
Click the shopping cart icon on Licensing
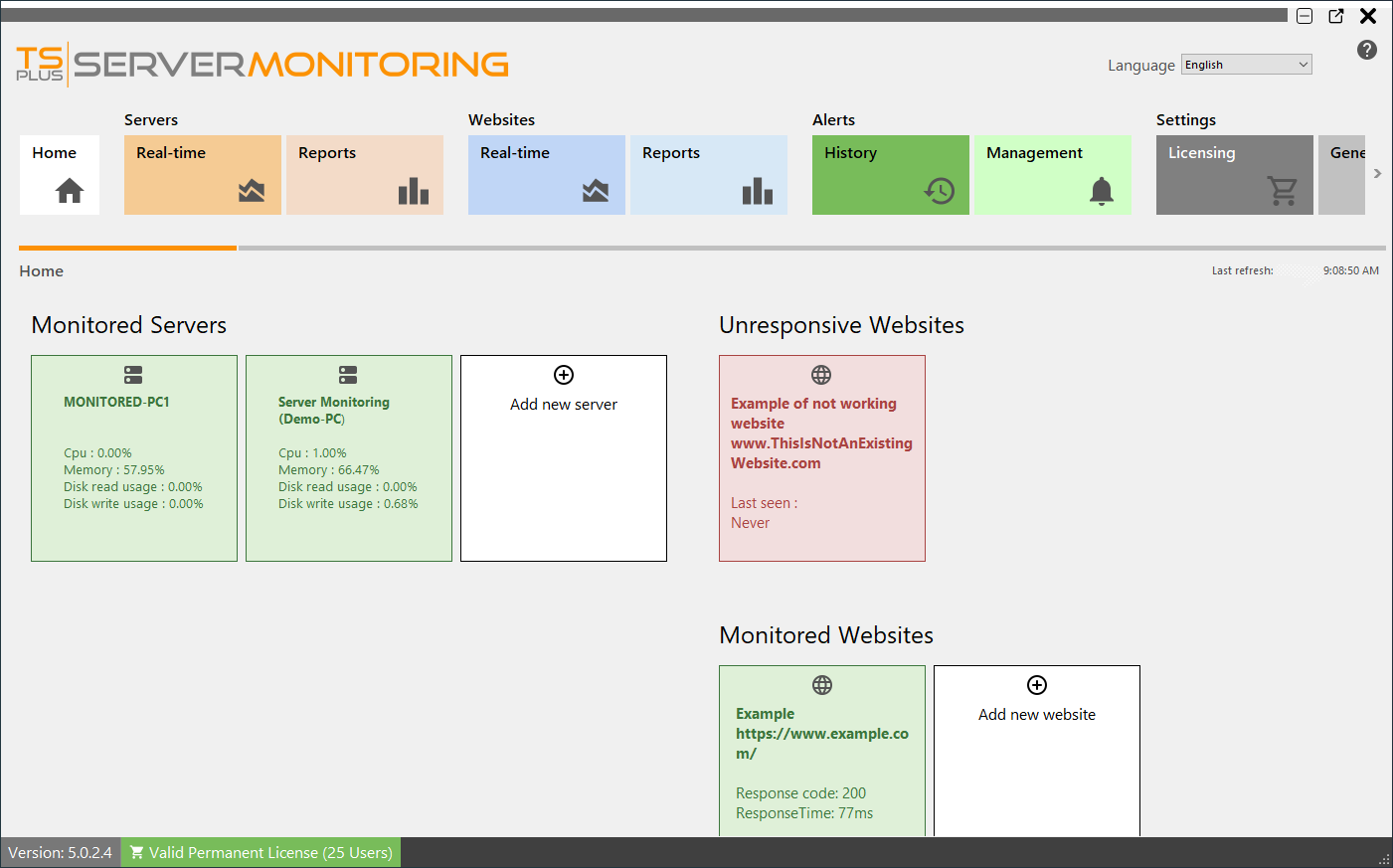[1283, 190]
